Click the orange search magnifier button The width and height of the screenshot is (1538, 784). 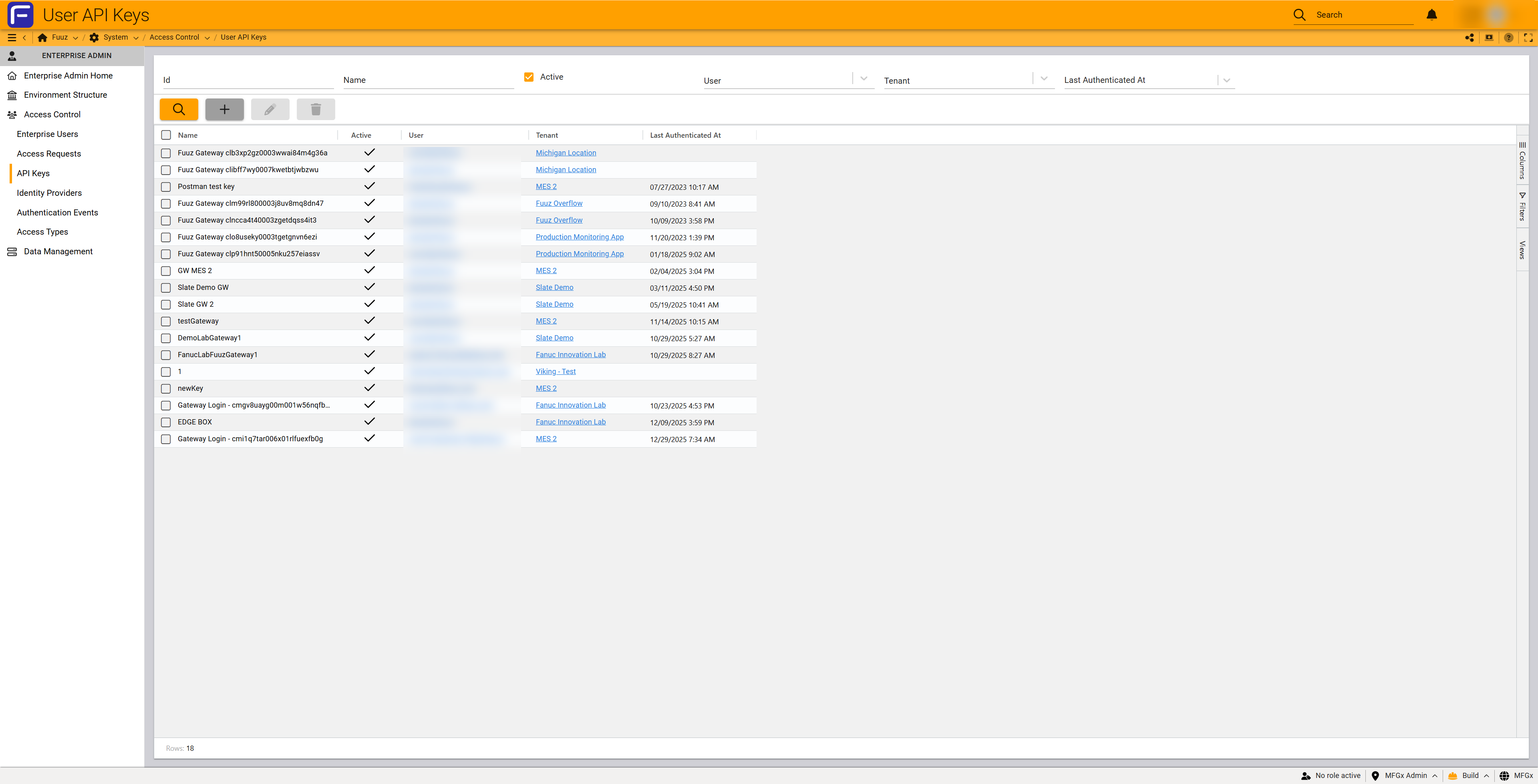coord(179,109)
